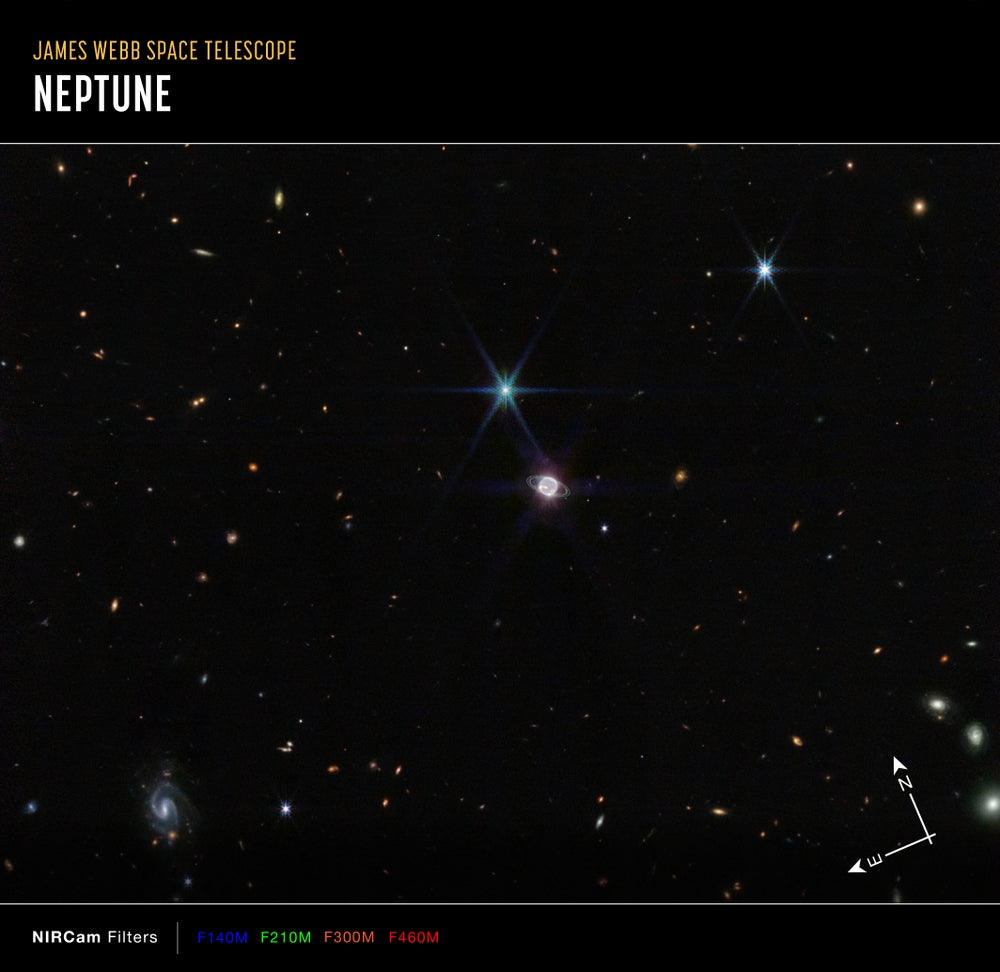Select the Neptune planet with rings
The width and height of the screenshot is (1000, 972).
point(546,484)
